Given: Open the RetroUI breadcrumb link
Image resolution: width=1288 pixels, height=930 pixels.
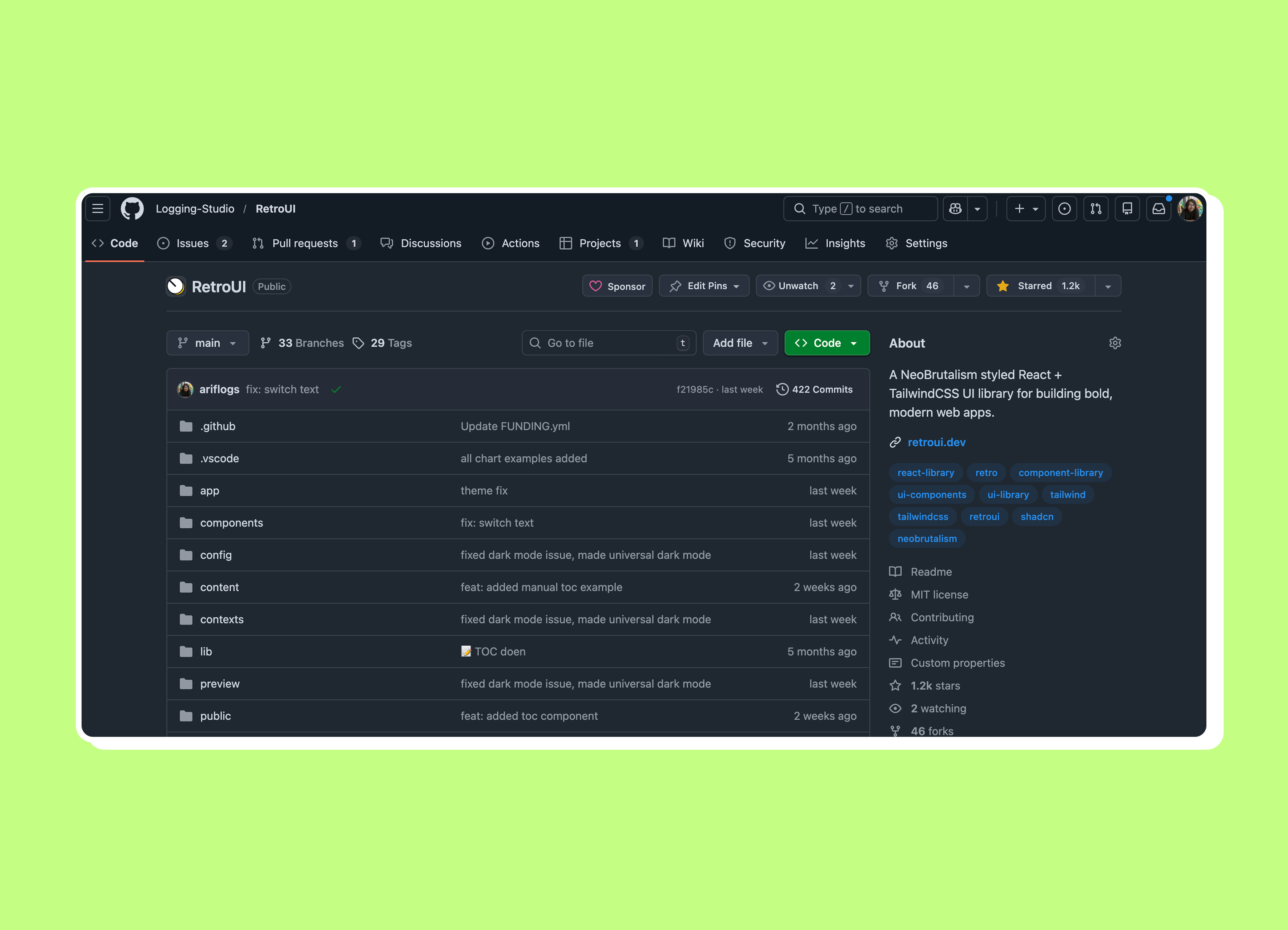Looking at the screenshot, I should [275, 209].
